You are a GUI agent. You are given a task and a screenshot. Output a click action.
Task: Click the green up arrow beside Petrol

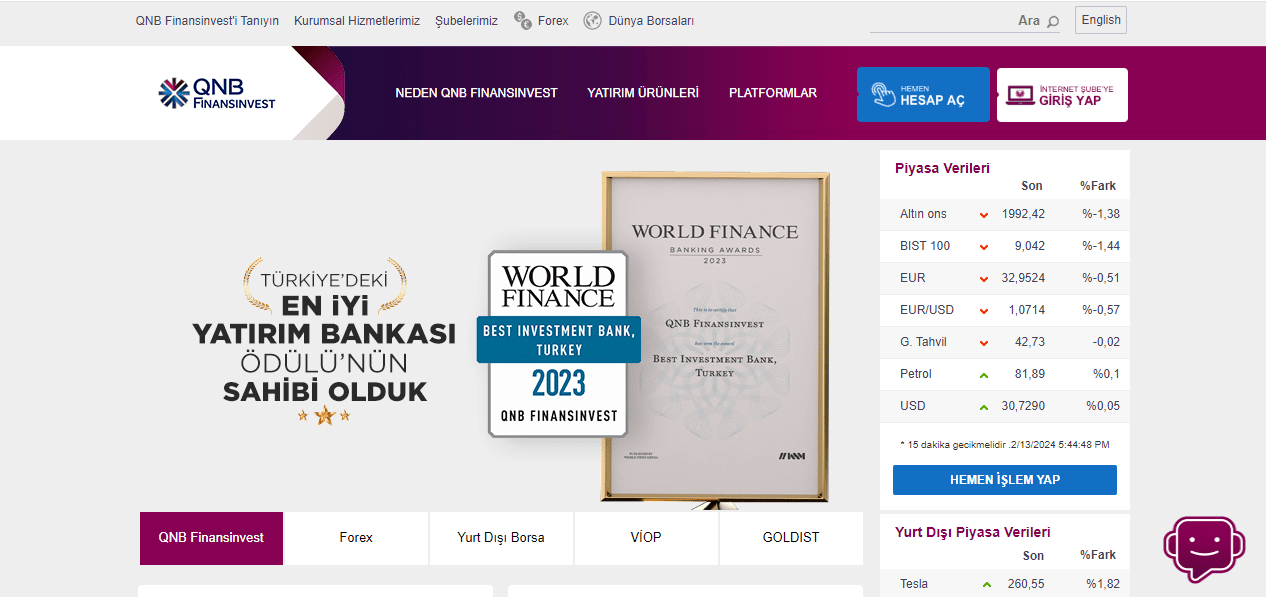click(x=984, y=375)
